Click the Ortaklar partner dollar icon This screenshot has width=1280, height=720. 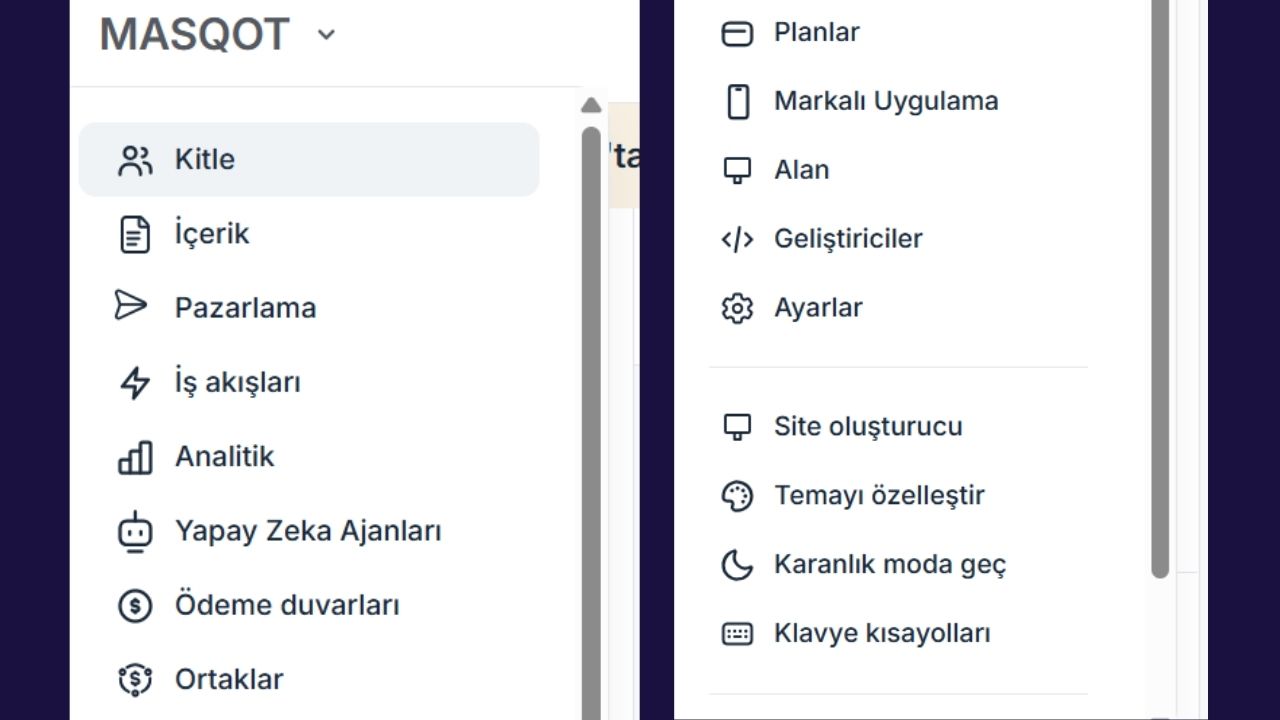136,679
